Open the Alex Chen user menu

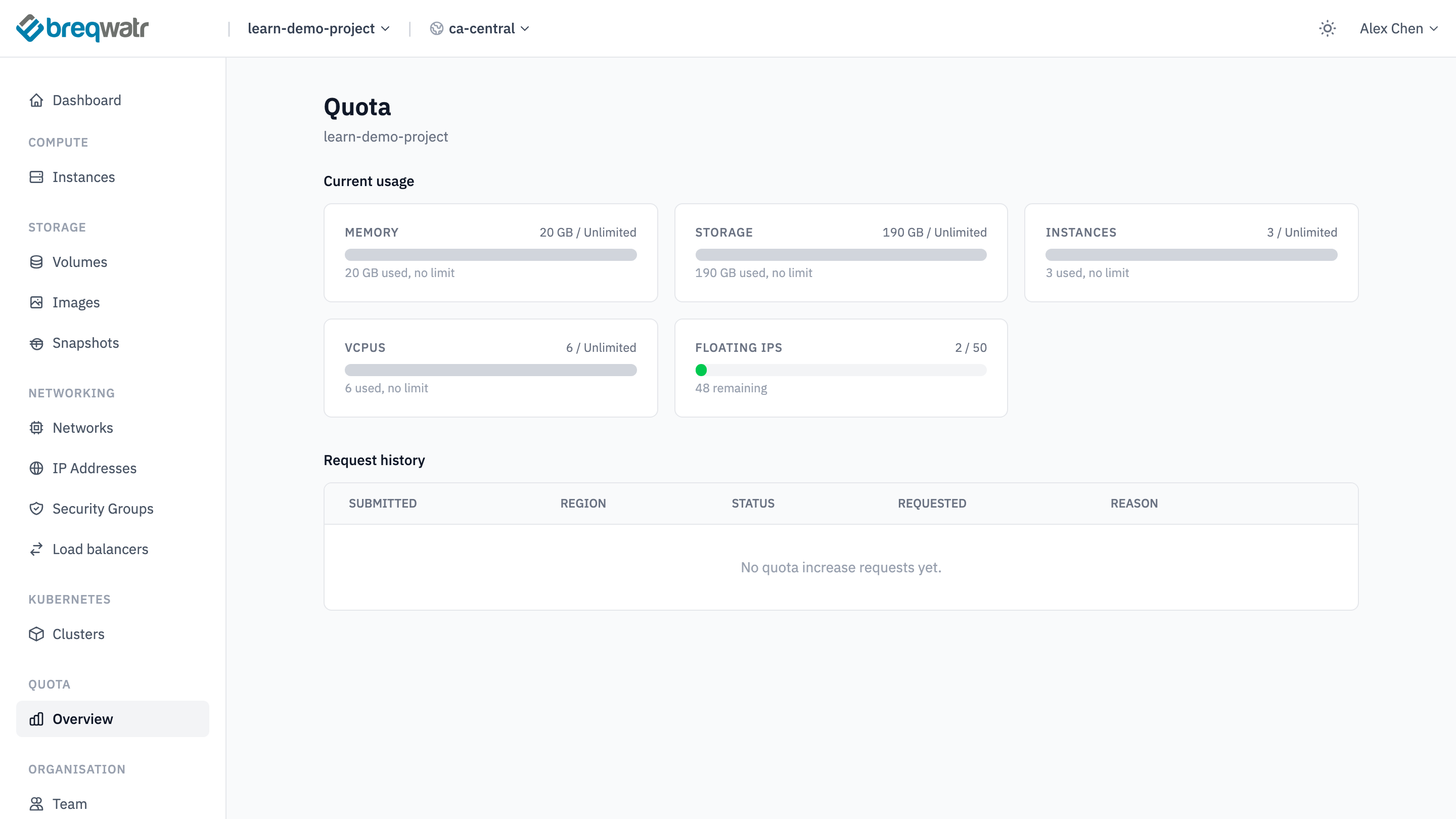click(1398, 28)
